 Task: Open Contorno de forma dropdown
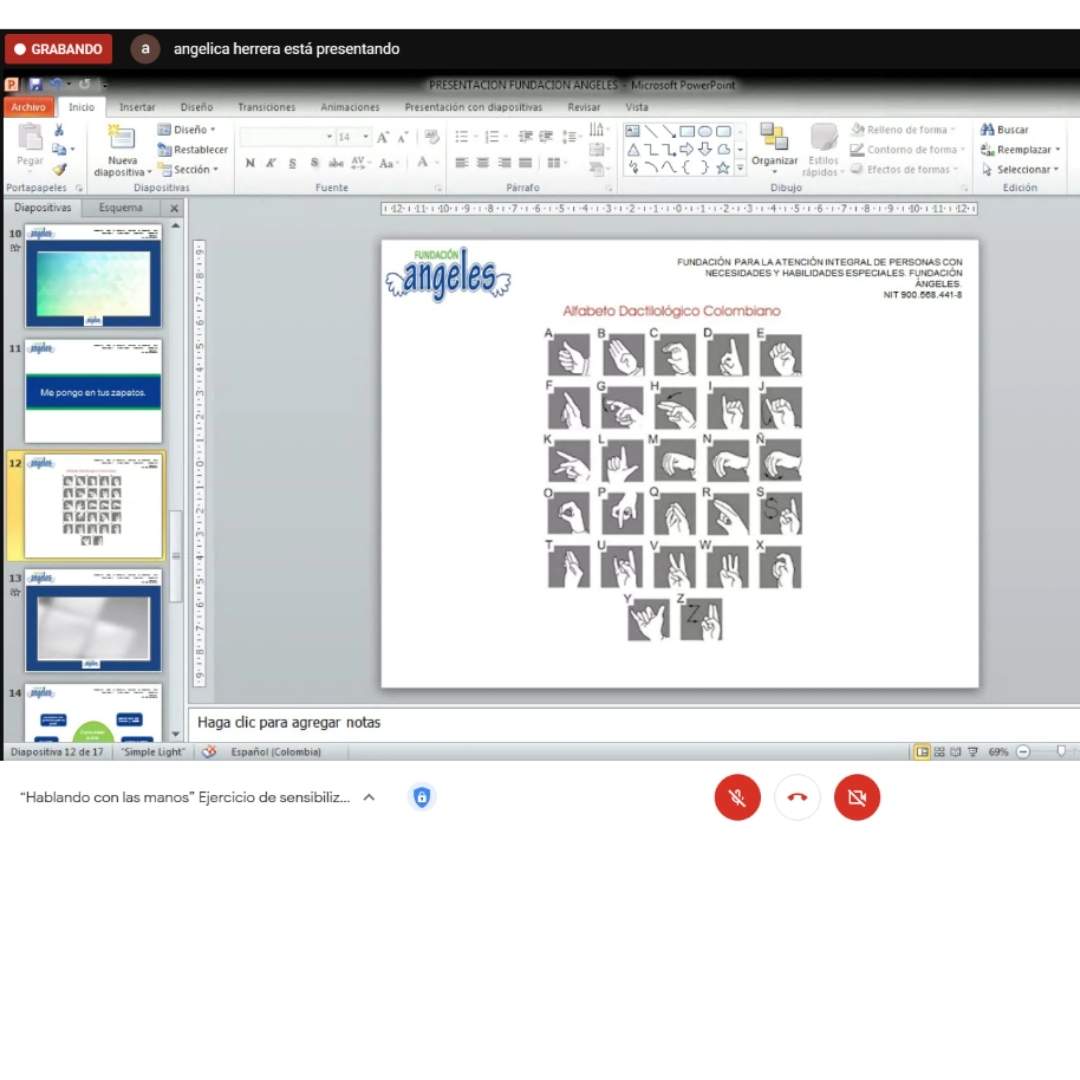pos(907,149)
